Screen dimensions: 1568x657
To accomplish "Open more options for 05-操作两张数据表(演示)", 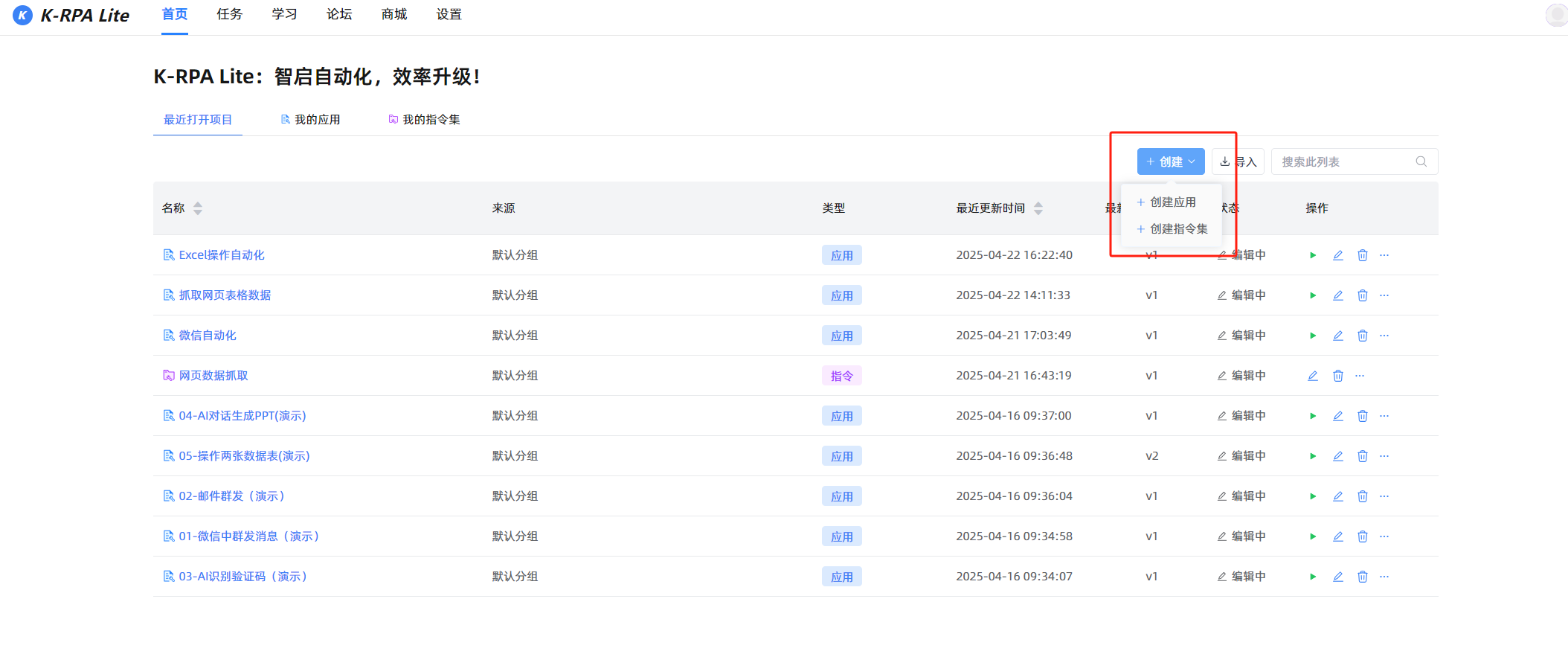I will tap(1384, 456).
